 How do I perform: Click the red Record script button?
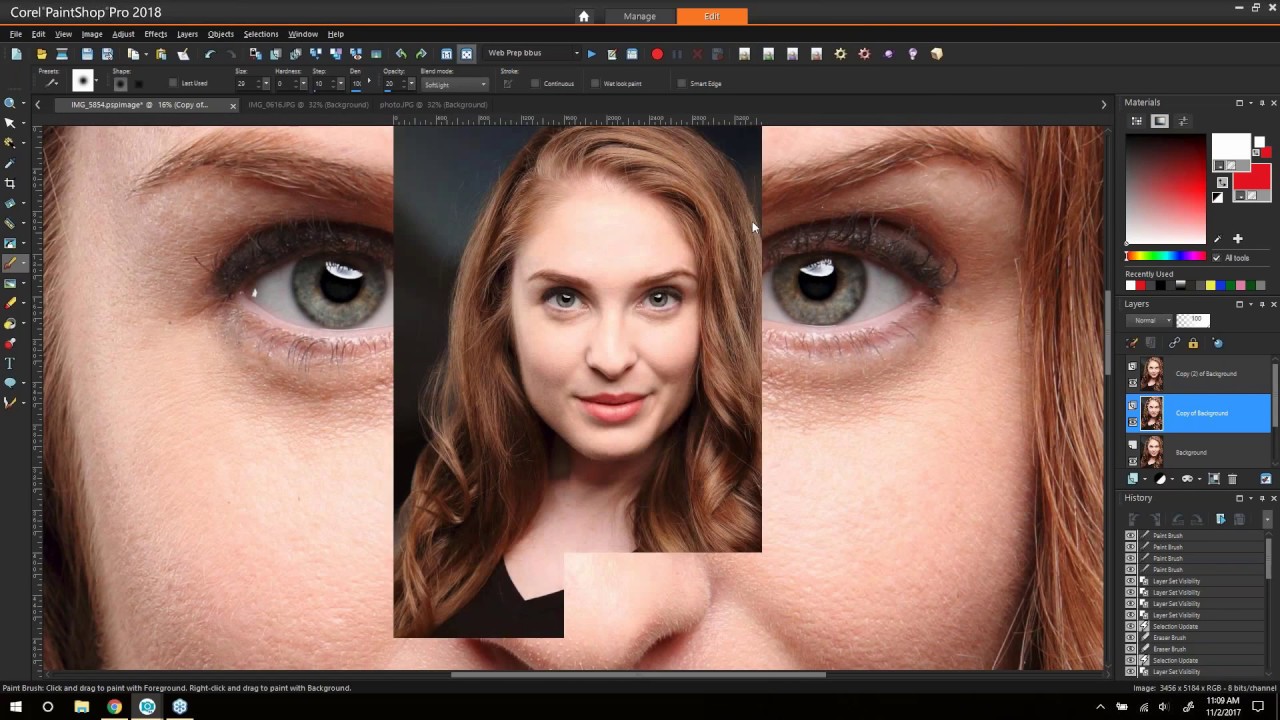tap(657, 54)
